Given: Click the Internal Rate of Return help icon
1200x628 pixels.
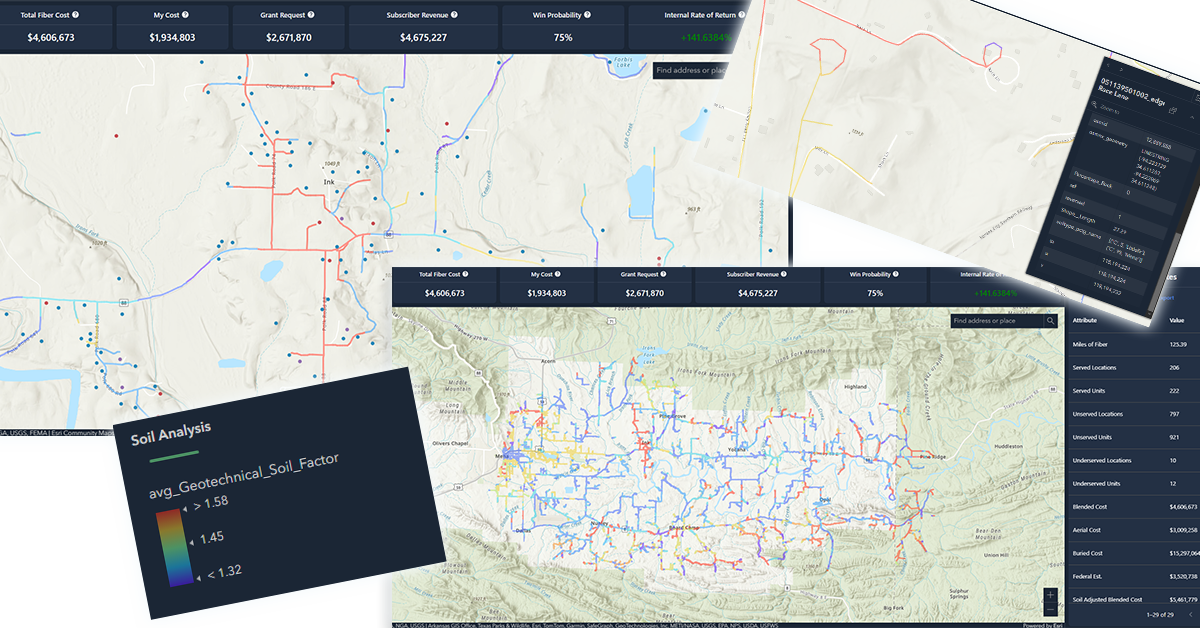Looking at the screenshot, I should [743, 16].
